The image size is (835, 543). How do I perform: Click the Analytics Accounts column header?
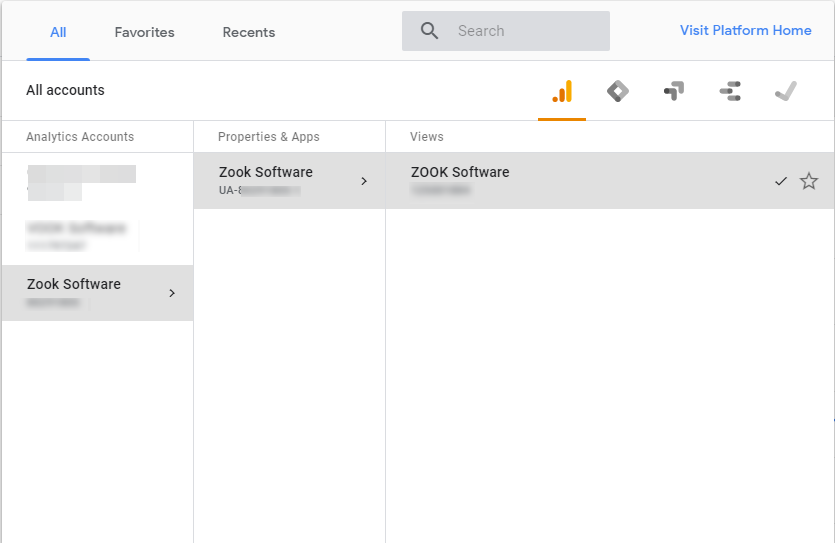click(80, 137)
